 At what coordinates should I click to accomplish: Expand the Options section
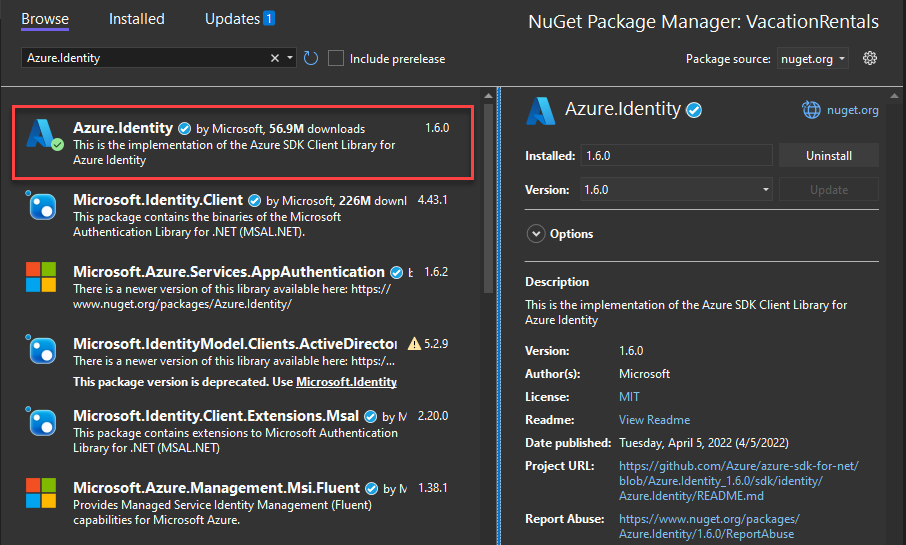pyautogui.click(x=535, y=234)
